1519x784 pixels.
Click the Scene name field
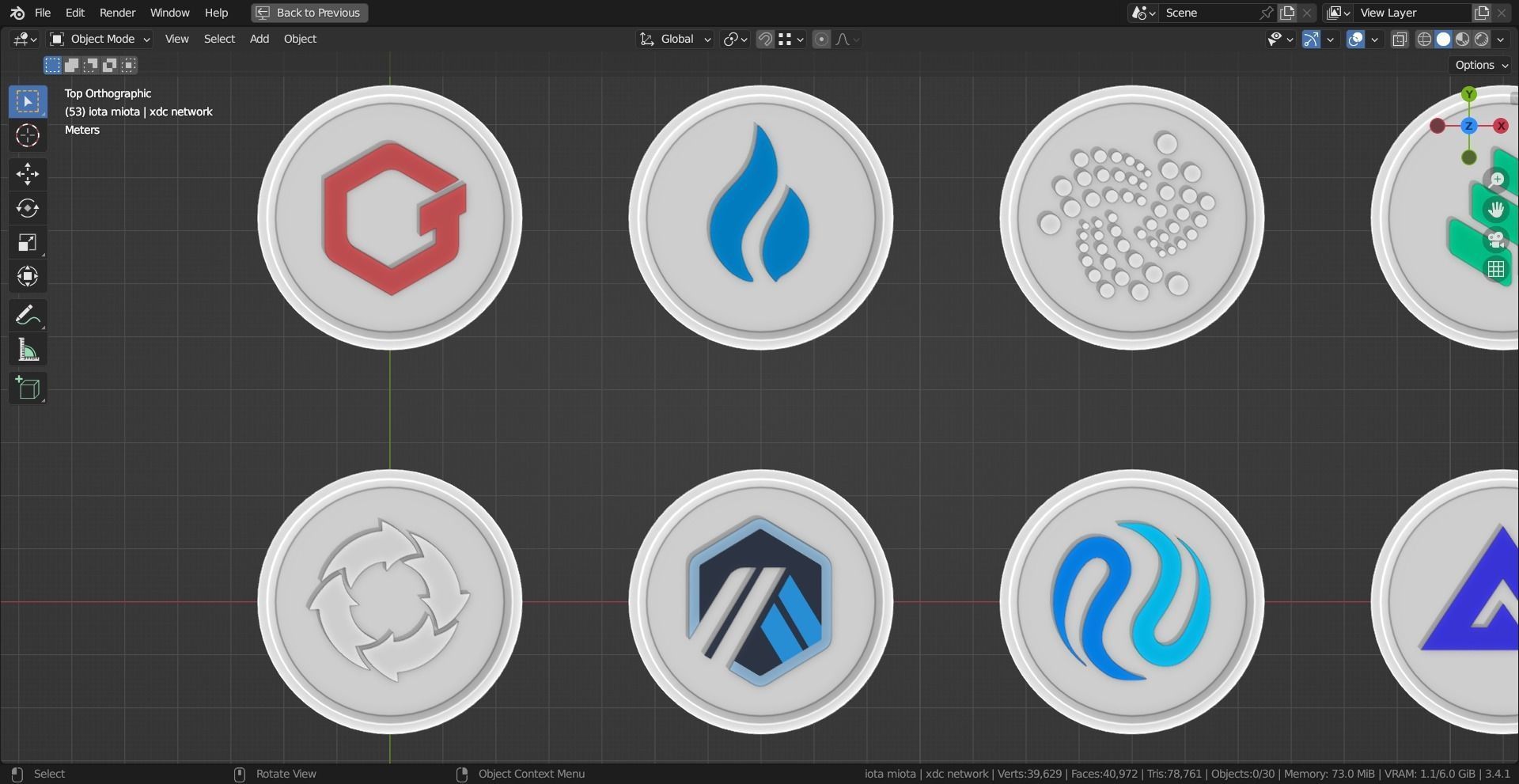tap(1209, 13)
